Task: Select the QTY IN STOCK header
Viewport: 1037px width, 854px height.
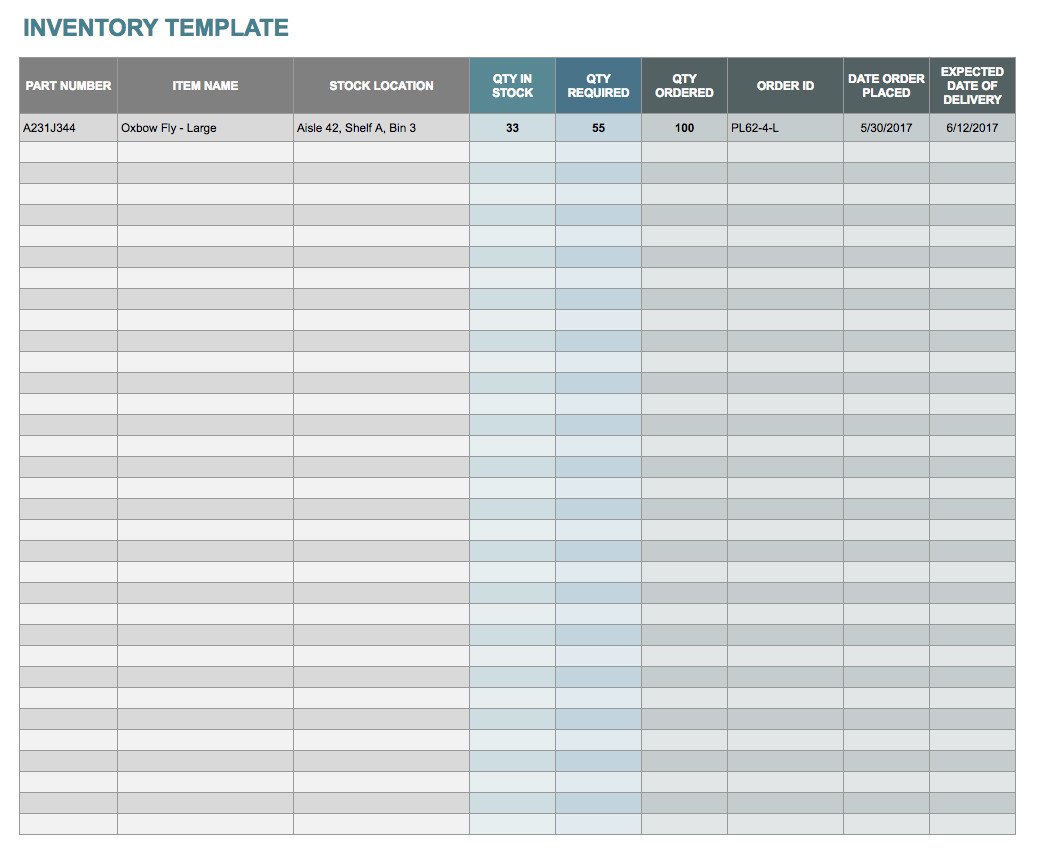Action: (x=513, y=85)
